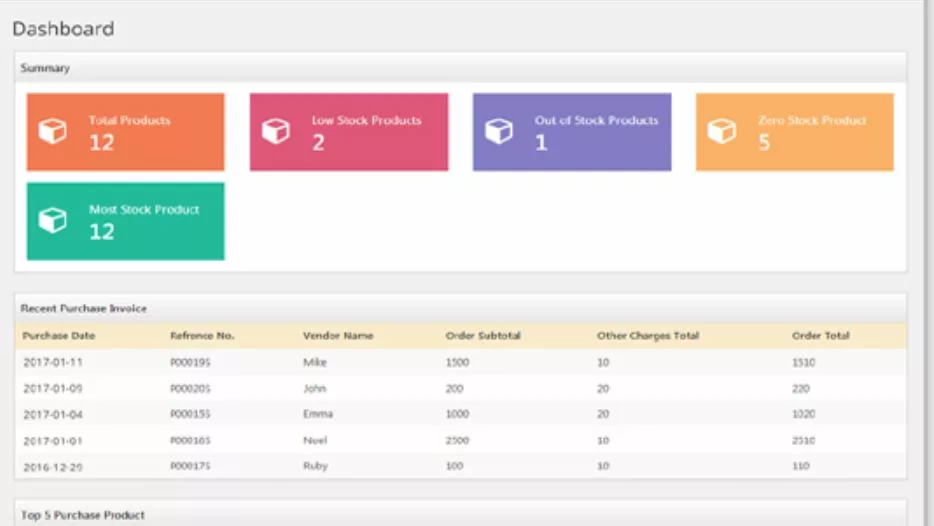The height and width of the screenshot is (526, 934).
Task: Click the box icon in Total Products card
Action: [52, 131]
